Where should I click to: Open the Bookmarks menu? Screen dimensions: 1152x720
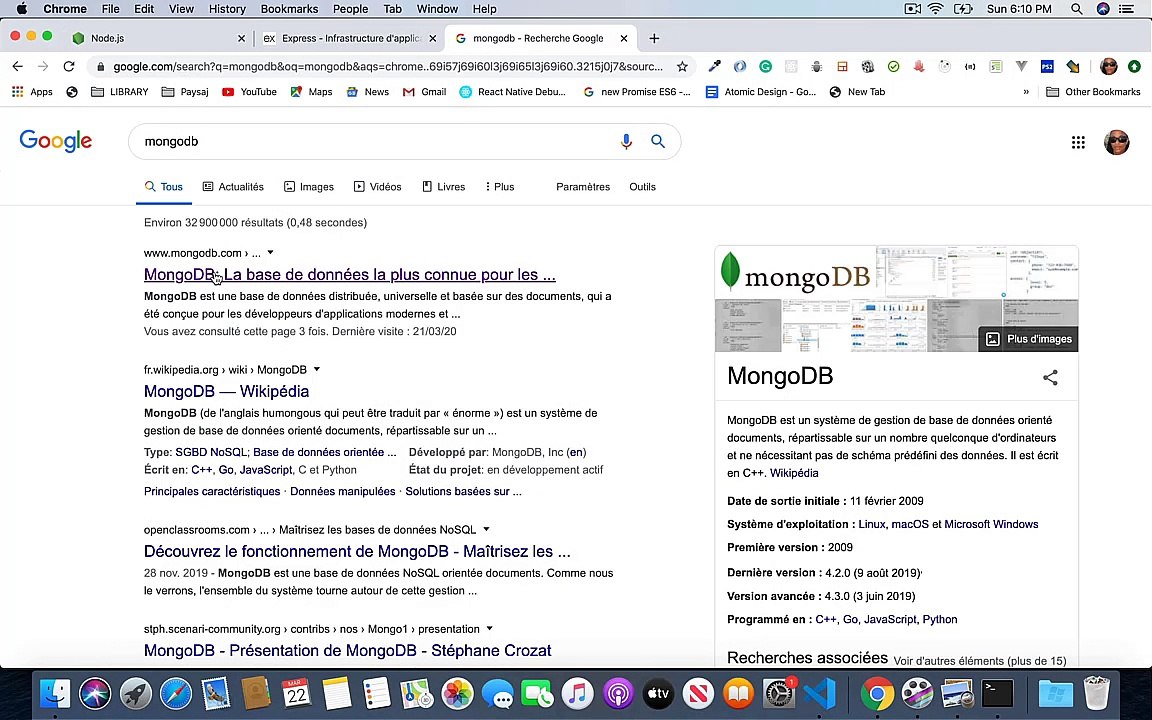tap(289, 9)
